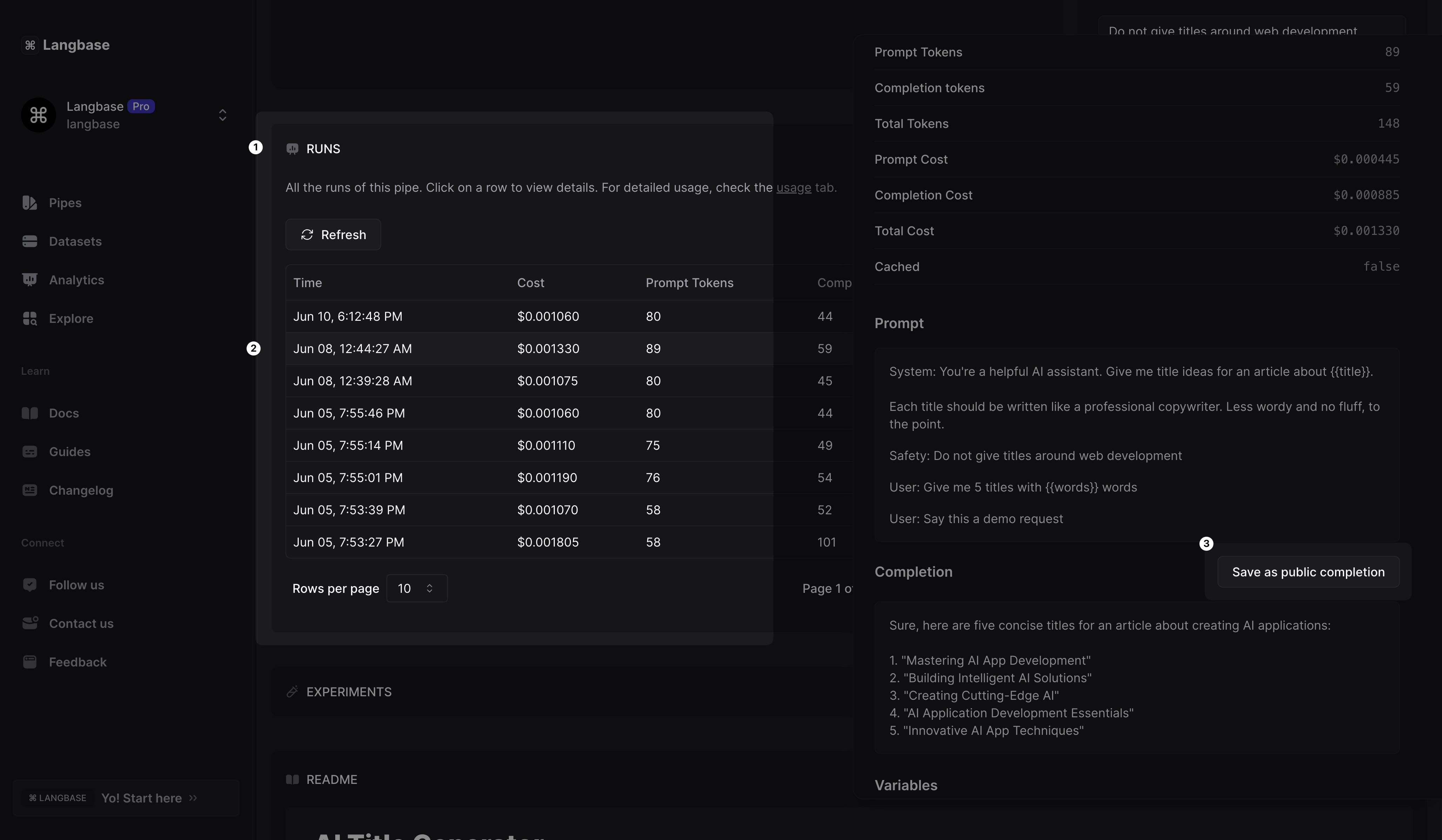Click the Changelog icon
This screenshot has width=1442, height=840.
(x=30, y=490)
